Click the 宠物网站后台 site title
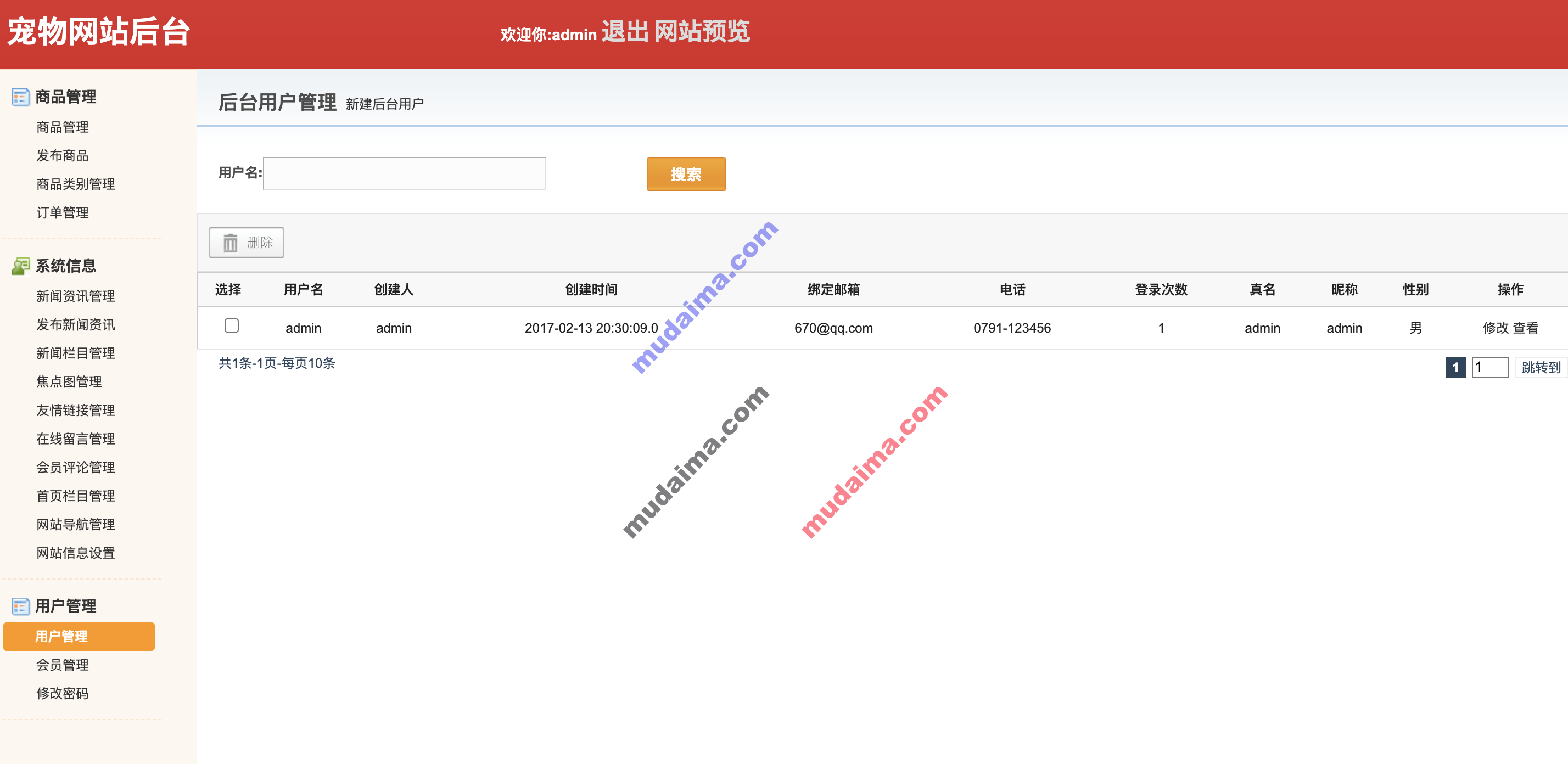 click(99, 32)
